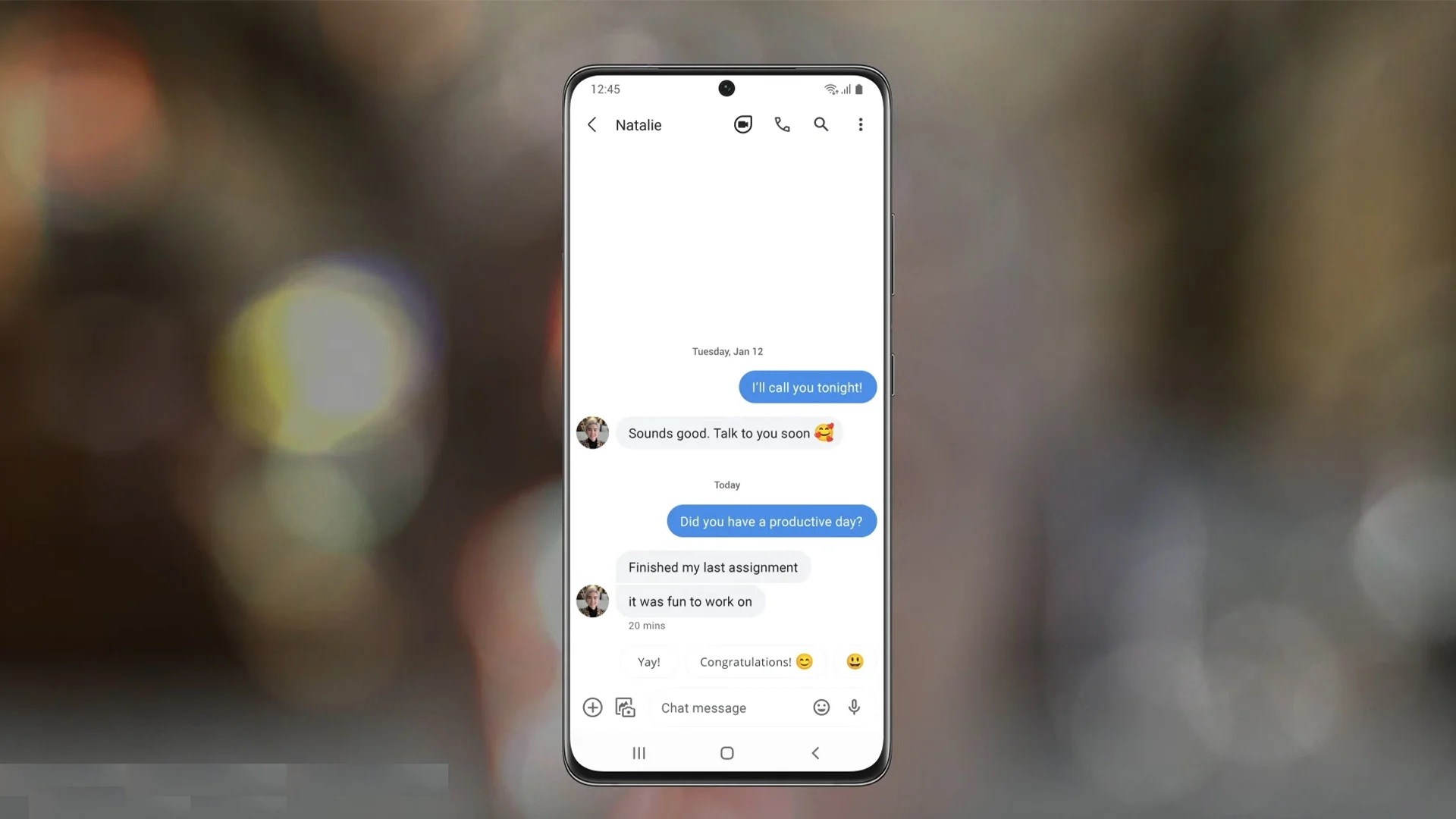Tap Natalie's profile picture thumbnail
Viewport: 1456px width, 819px height.
[593, 600]
